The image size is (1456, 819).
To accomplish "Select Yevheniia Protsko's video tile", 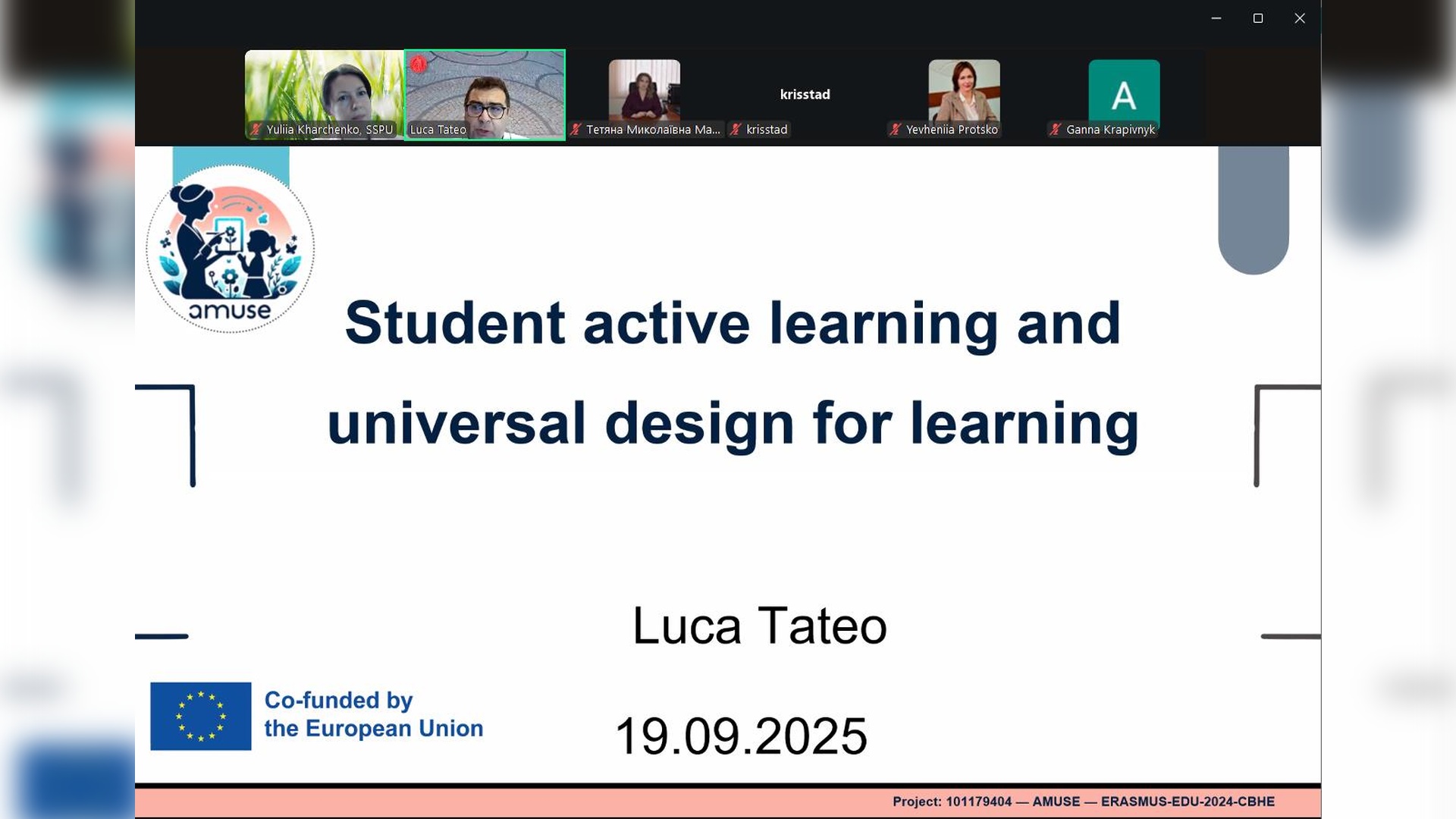I will [x=964, y=89].
